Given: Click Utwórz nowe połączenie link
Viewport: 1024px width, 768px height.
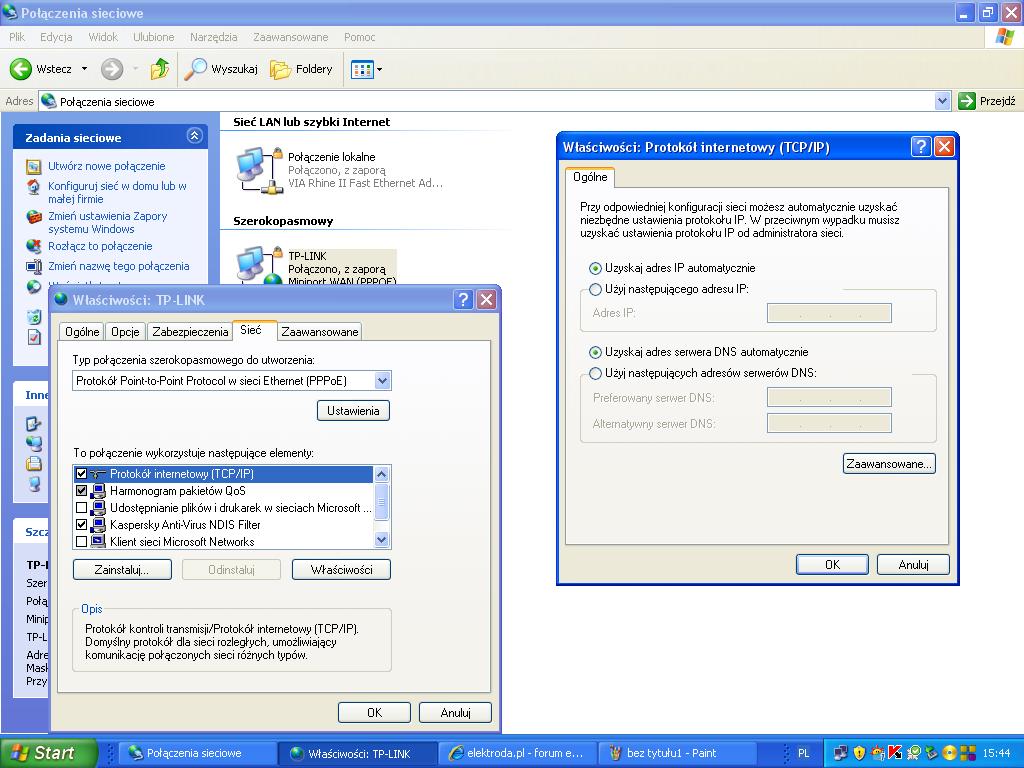Looking at the screenshot, I should point(106,166).
